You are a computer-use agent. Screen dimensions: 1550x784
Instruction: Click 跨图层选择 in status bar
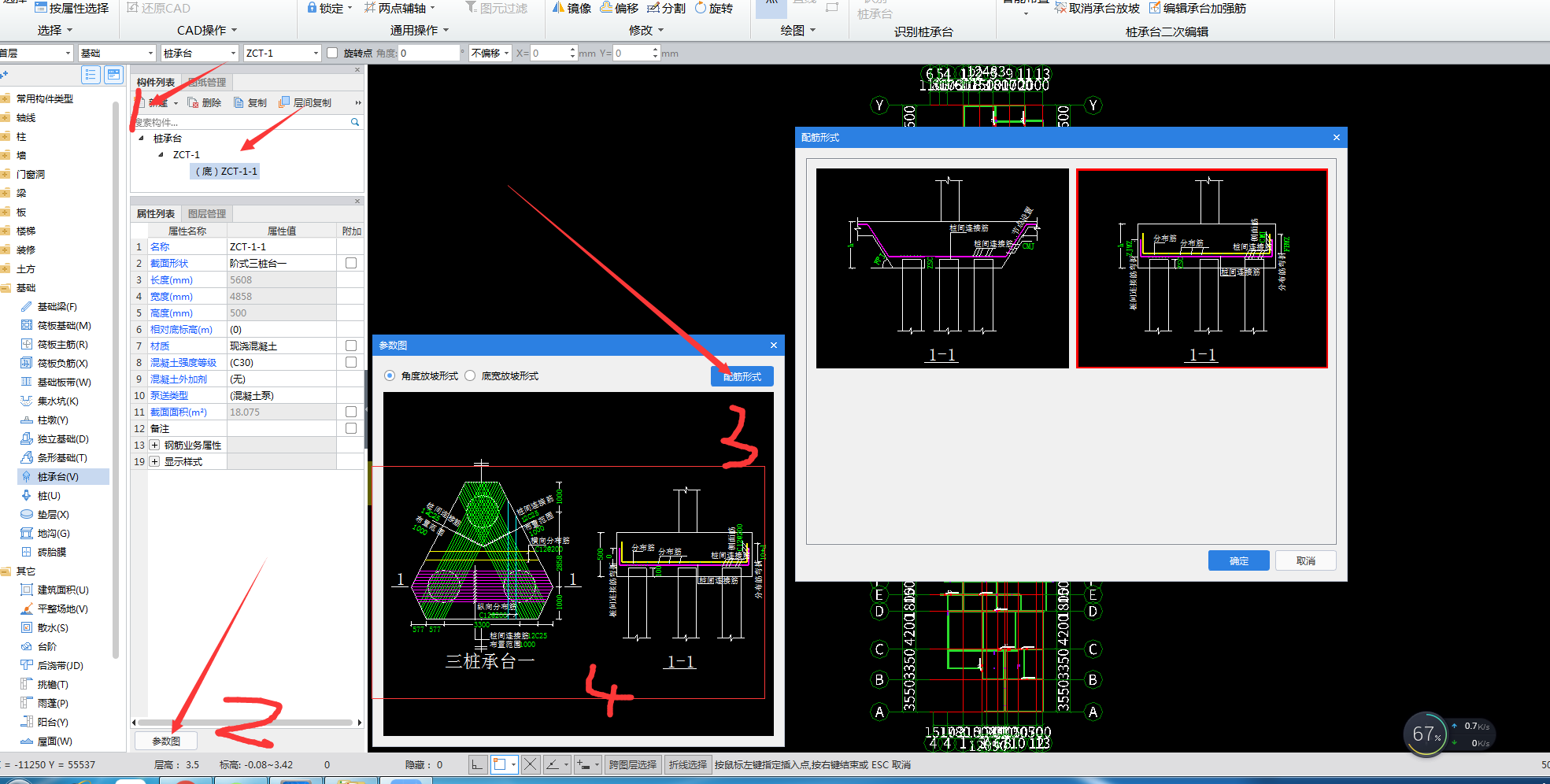pos(633,764)
